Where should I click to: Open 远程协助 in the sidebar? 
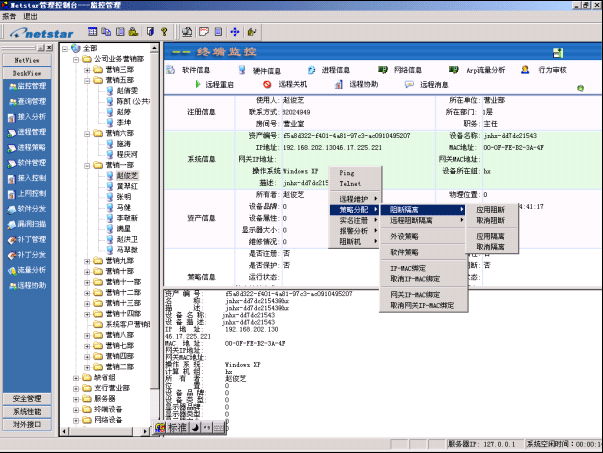coord(27,285)
